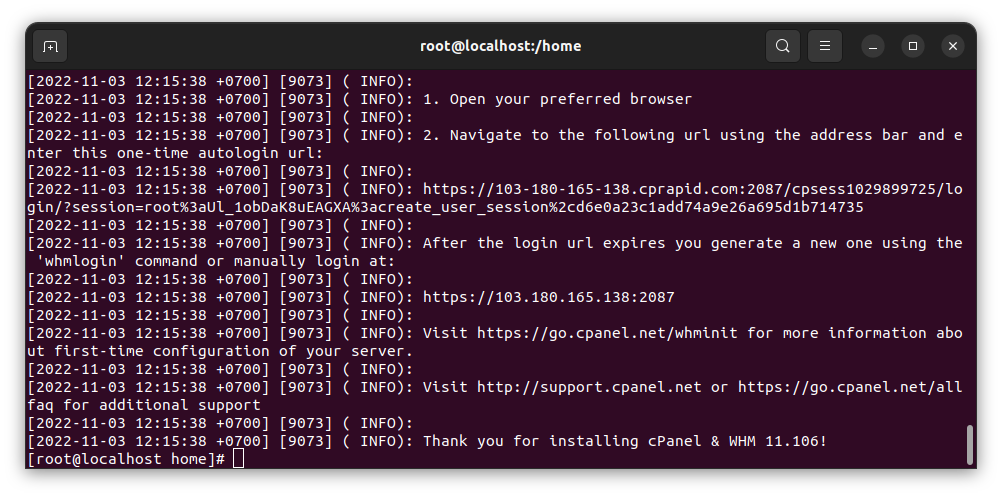Open the hamburger menu
Viewport: 1002px width, 497px height.
(825, 46)
